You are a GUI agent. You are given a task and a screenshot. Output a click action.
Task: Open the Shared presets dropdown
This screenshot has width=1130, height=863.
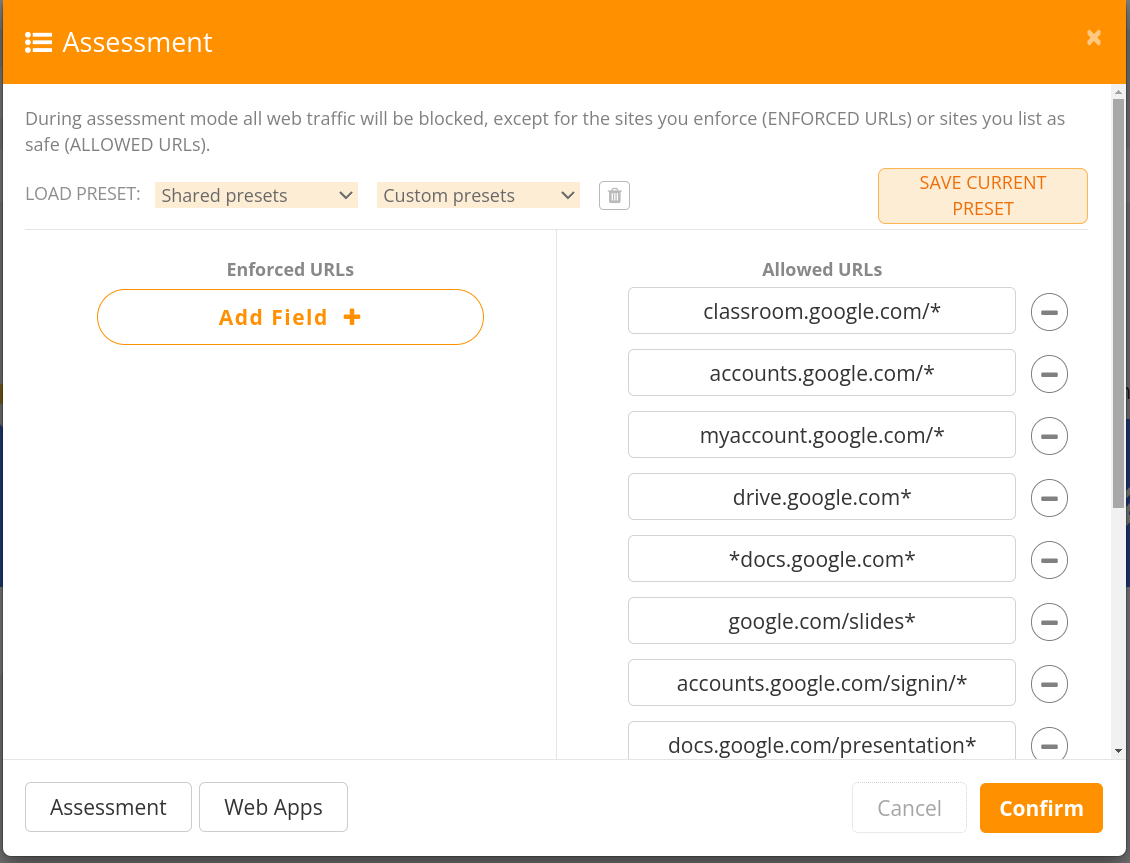point(257,195)
